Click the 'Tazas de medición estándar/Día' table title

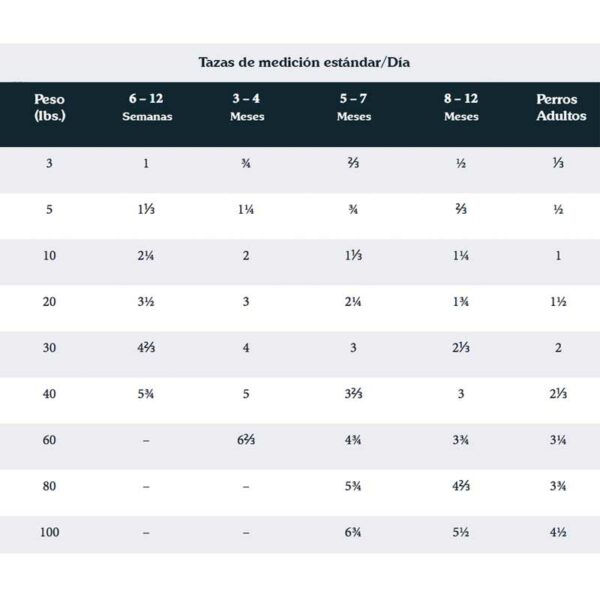pos(305,62)
